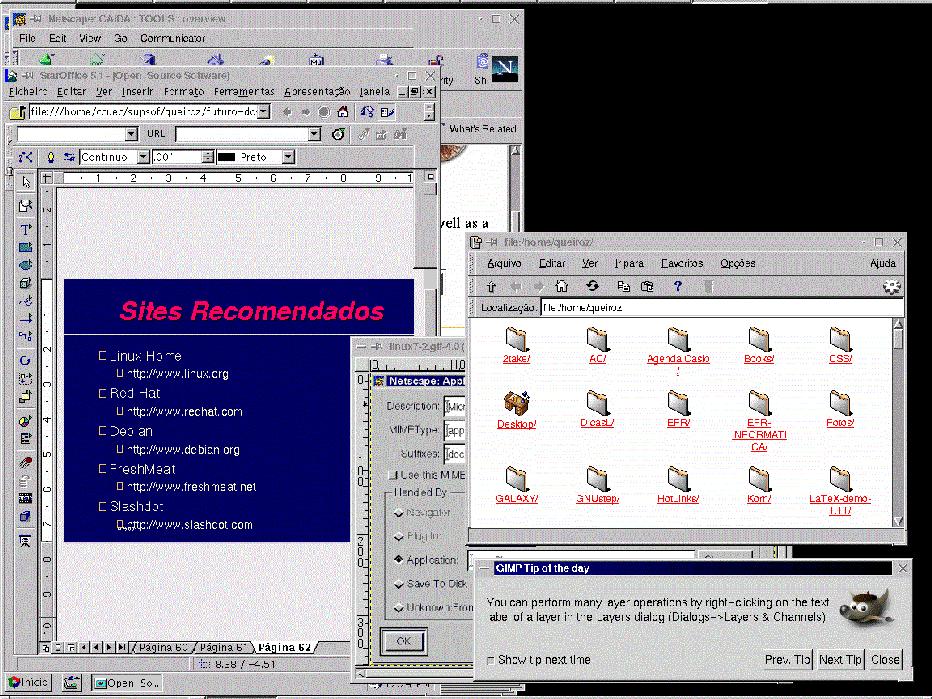Viewport: 932px width, 699px height.
Task: Click the 'Sites Recomendados' slide title
Action: (x=251, y=311)
